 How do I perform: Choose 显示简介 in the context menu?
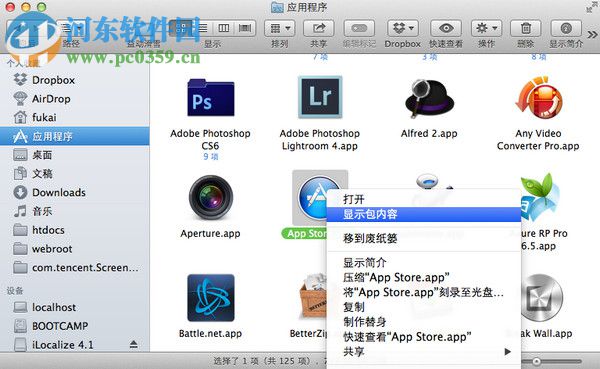click(x=424, y=263)
